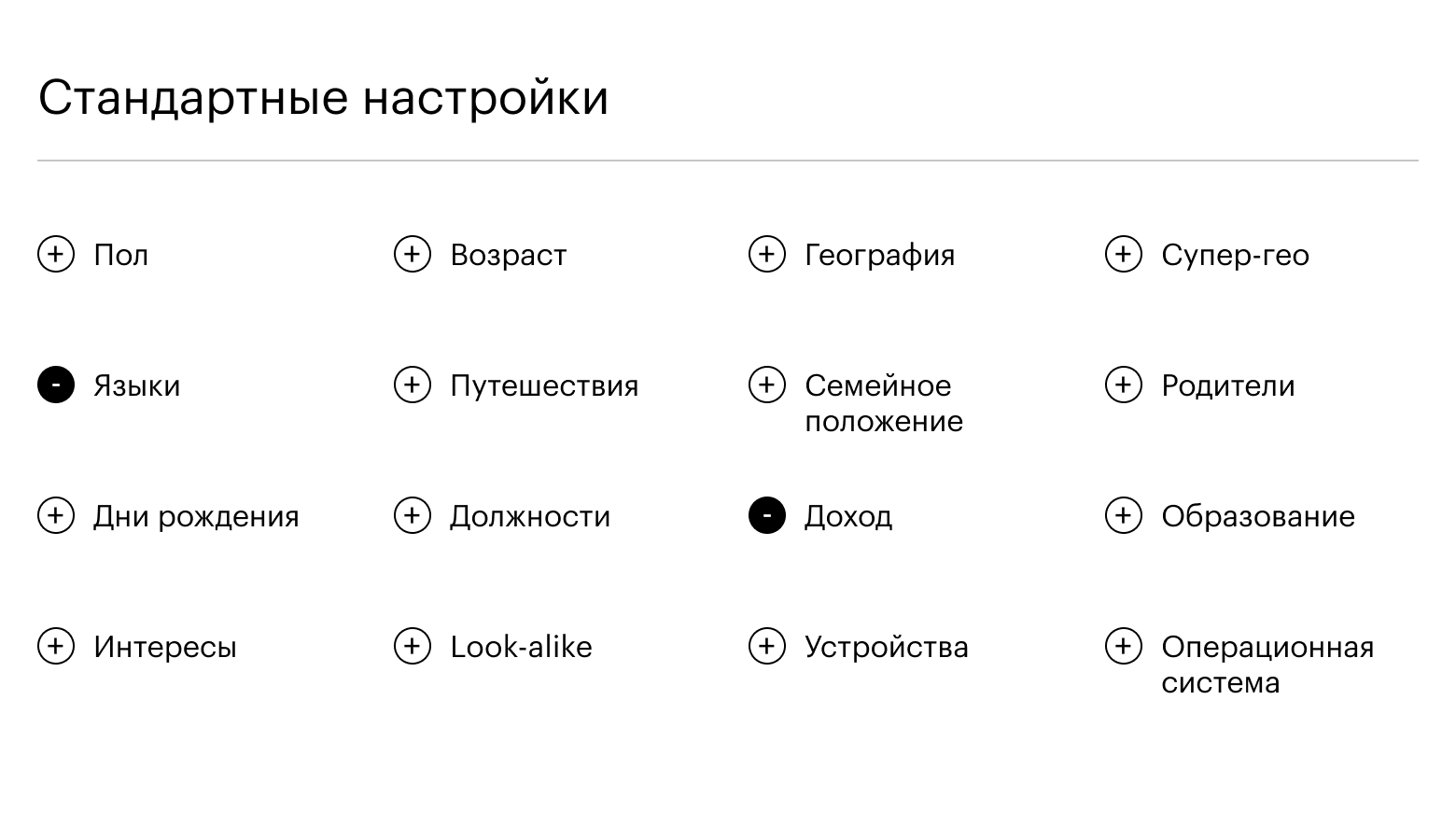Screen dimensions: 1456x840
Task: Add Родители via its plus icon
Action: tap(1124, 385)
